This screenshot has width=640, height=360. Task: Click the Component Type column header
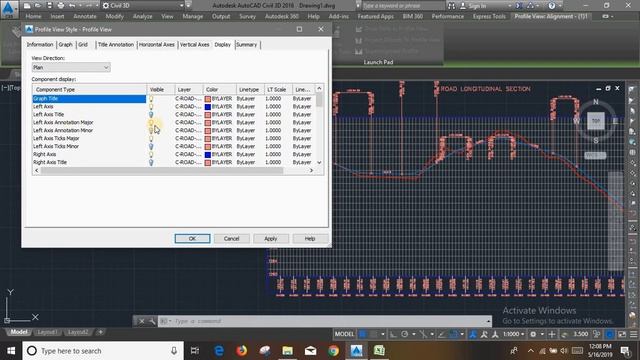click(89, 89)
